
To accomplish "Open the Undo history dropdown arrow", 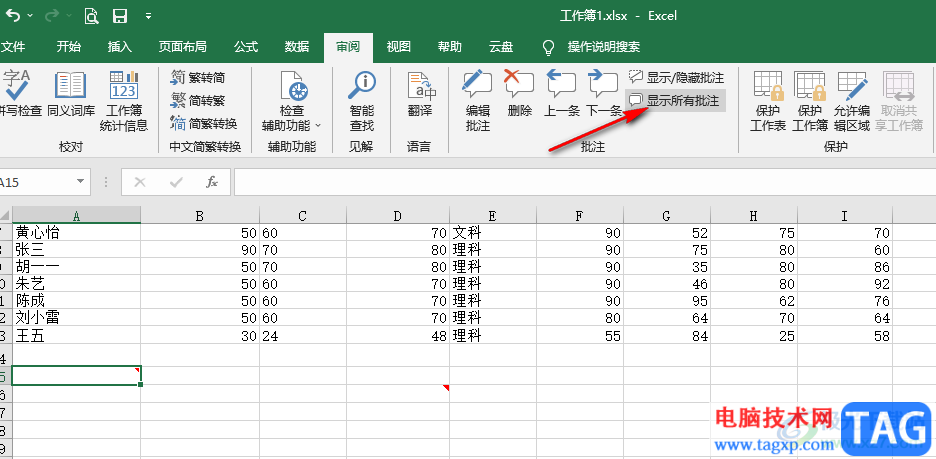I will [x=30, y=16].
